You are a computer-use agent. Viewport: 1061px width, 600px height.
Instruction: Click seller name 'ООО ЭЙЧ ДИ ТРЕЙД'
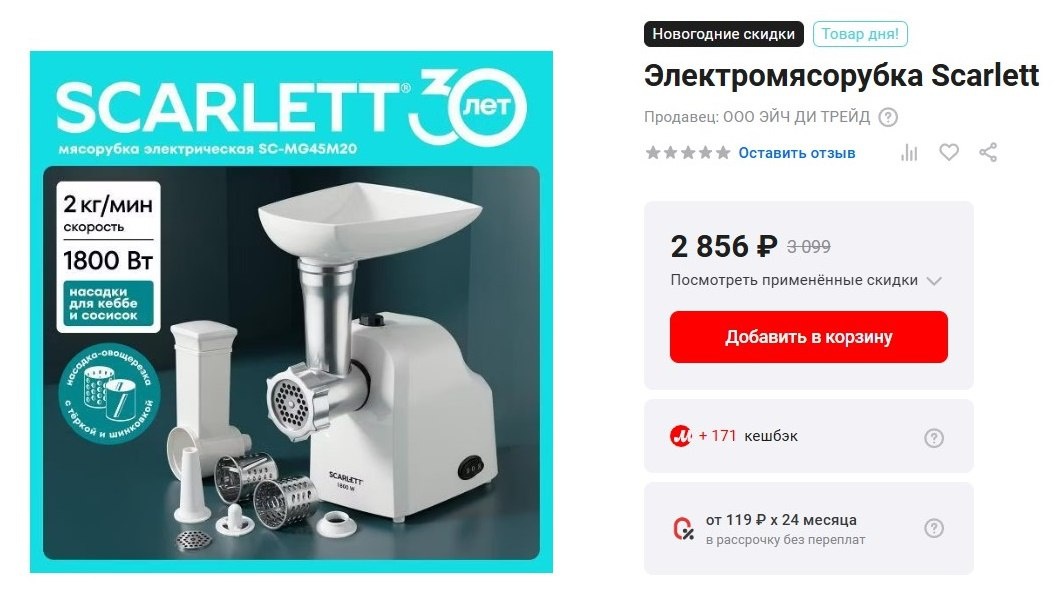pos(796,117)
